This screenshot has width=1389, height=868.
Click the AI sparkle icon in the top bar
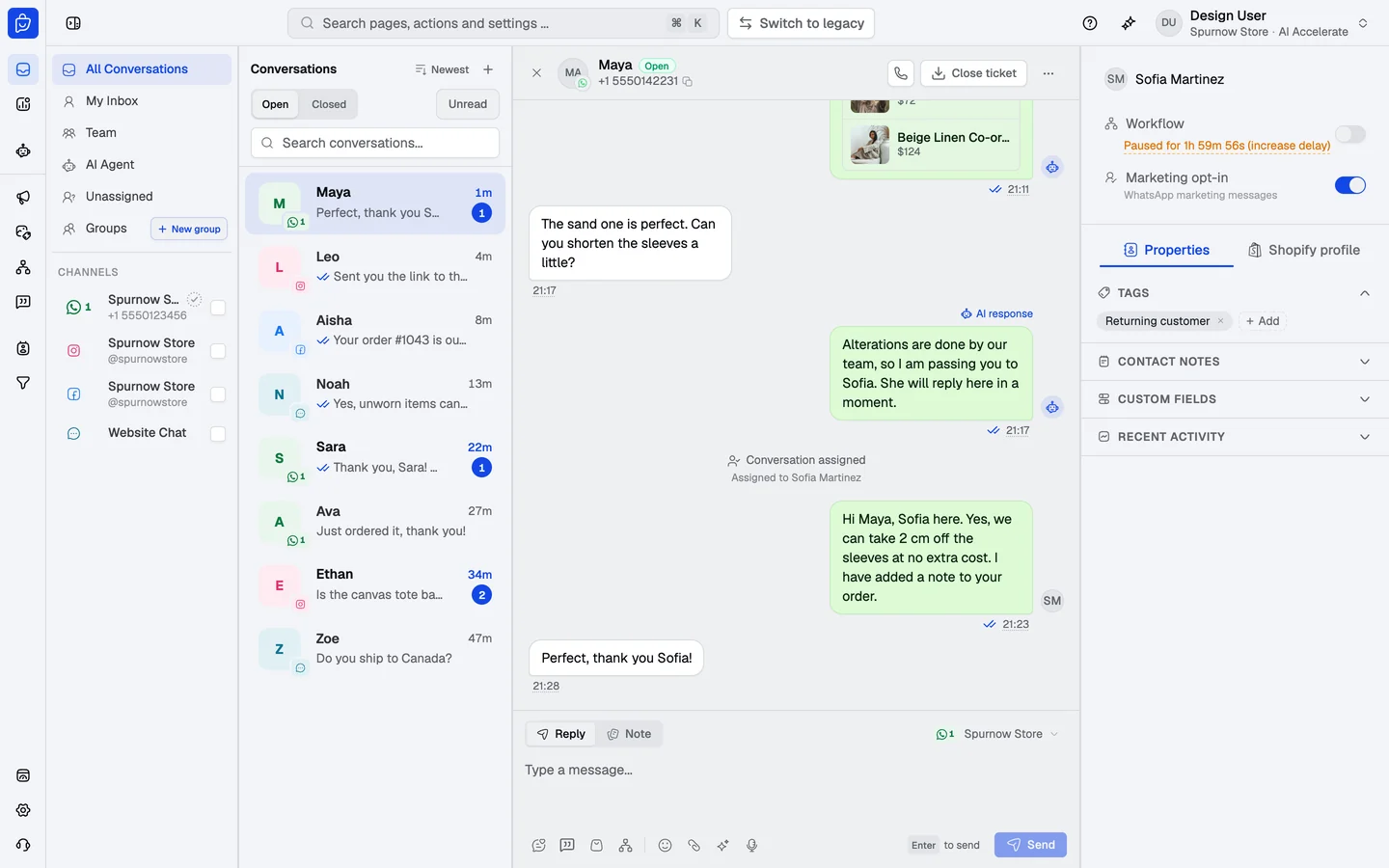click(1129, 23)
